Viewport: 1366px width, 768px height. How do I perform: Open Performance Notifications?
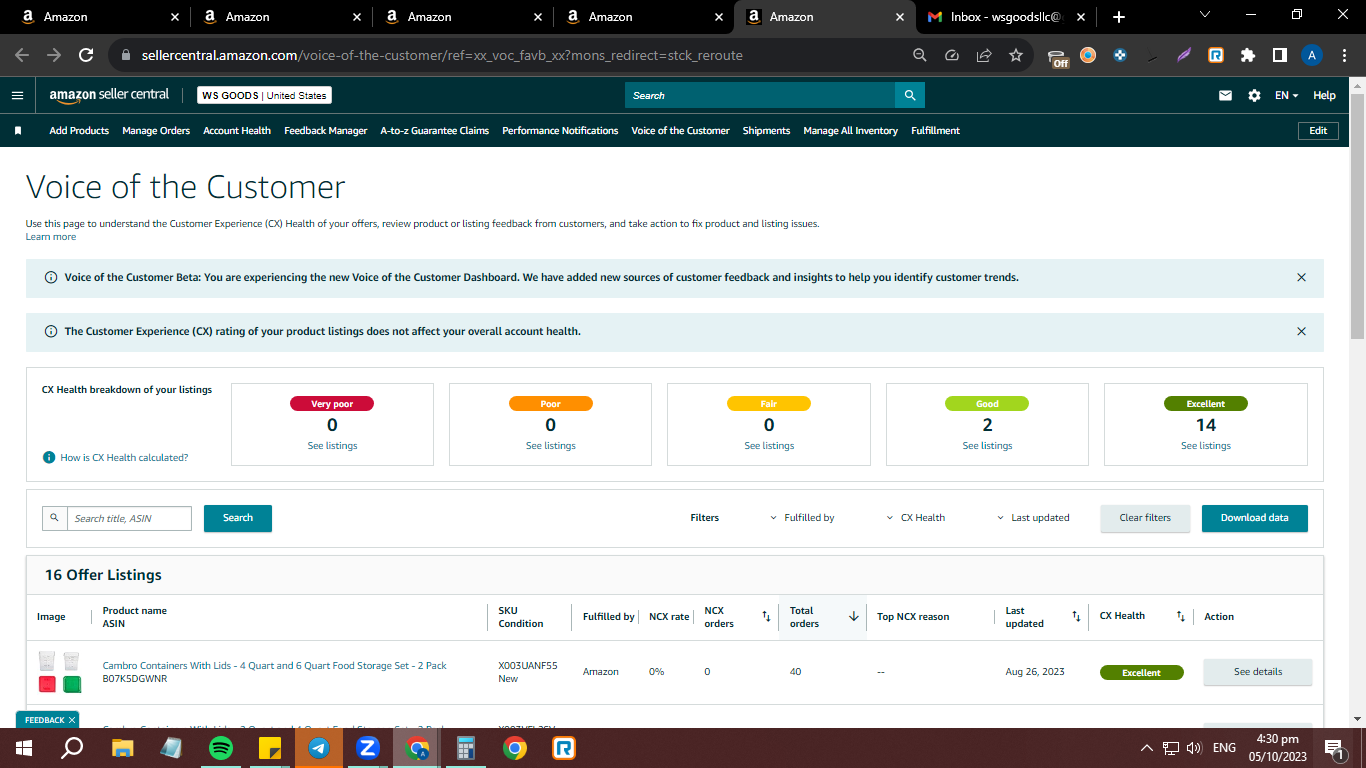click(560, 131)
